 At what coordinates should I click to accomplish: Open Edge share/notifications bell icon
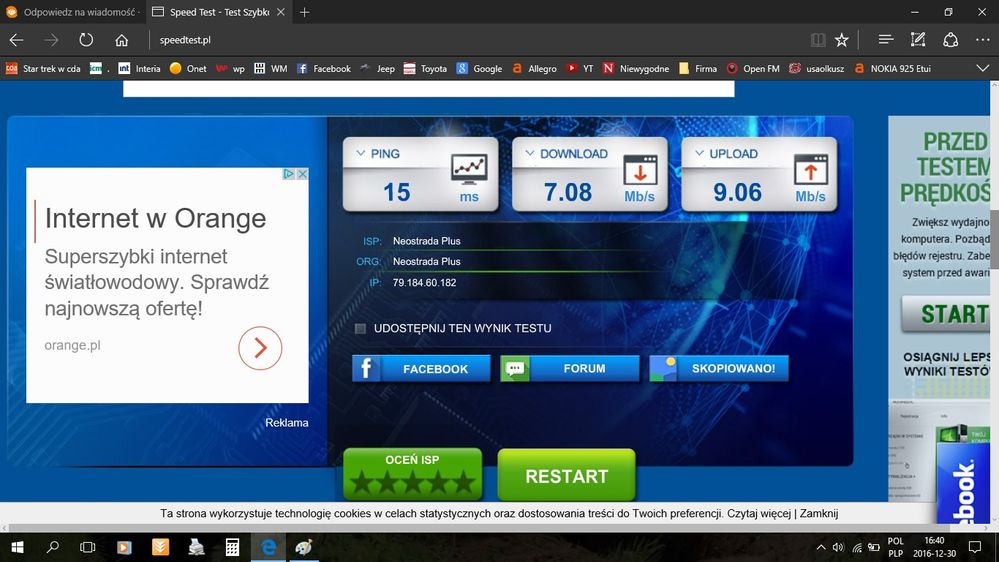[x=951, y=40]
